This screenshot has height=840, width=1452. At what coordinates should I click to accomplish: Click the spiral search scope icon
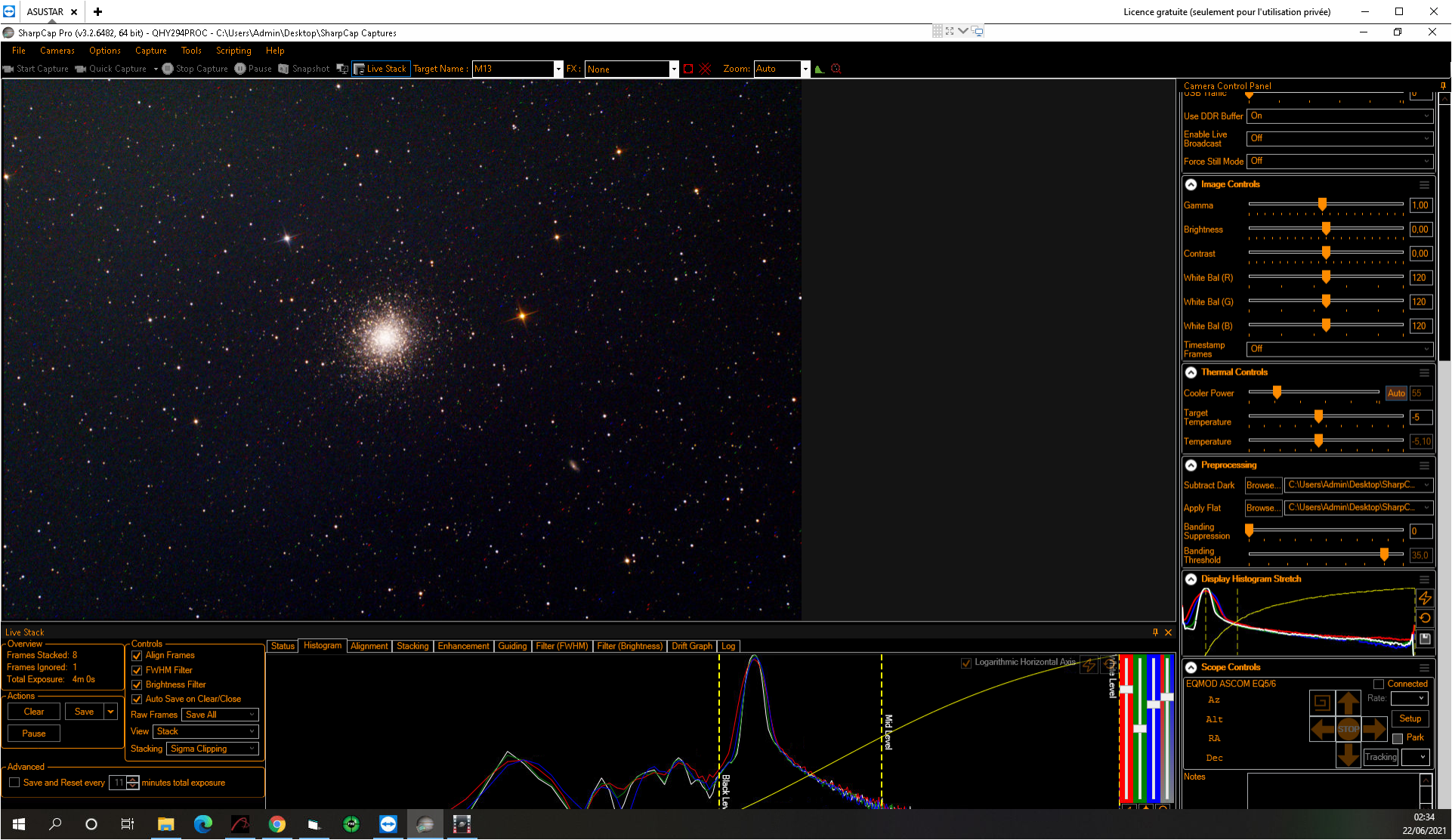1322,703
